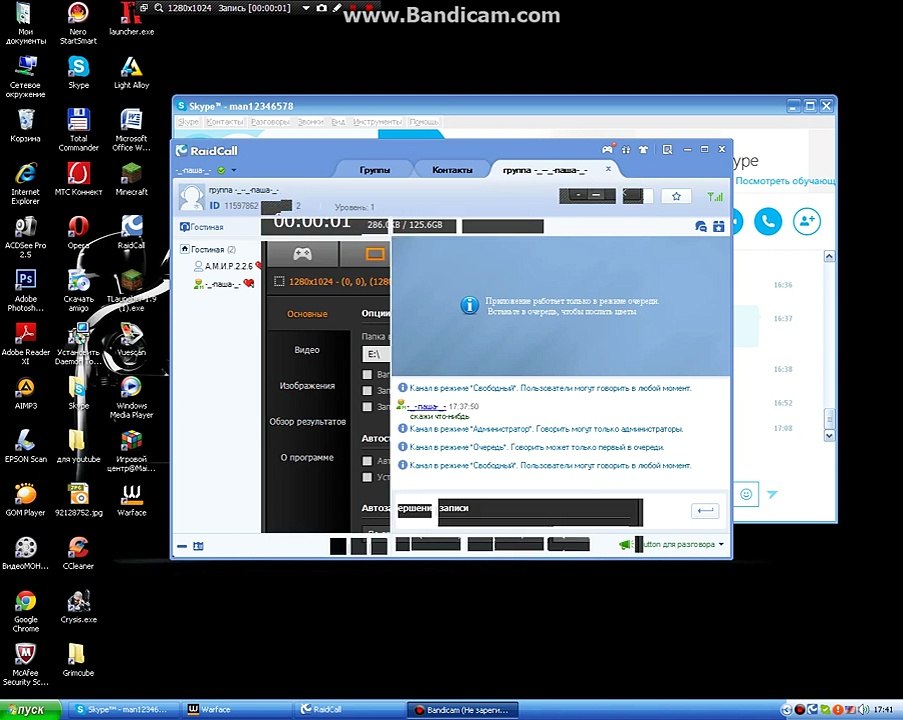Click the E:\ folder path field
Screen dimensions: 903x720
coord(376,354)
